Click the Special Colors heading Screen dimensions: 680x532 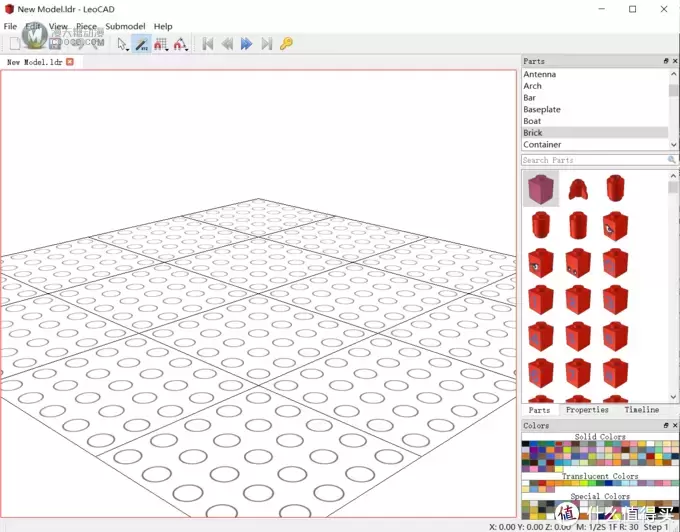click(x=600, y=496)
